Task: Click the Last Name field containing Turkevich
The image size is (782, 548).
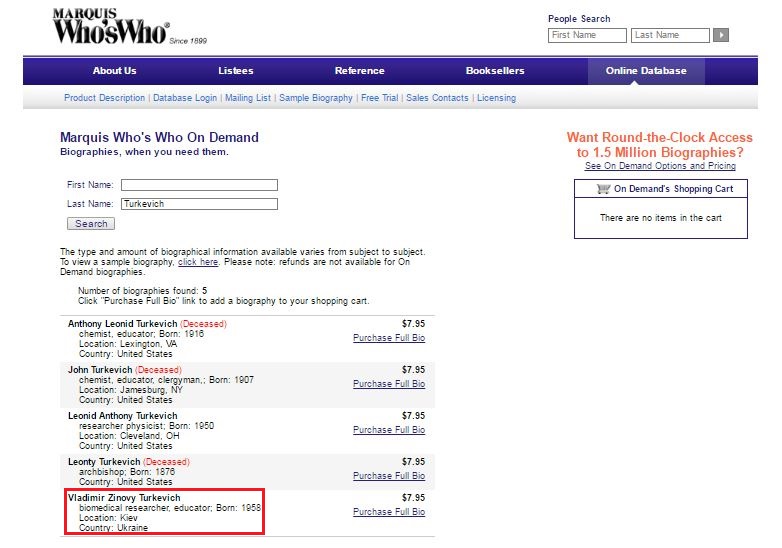Action: tap(199, 204)
